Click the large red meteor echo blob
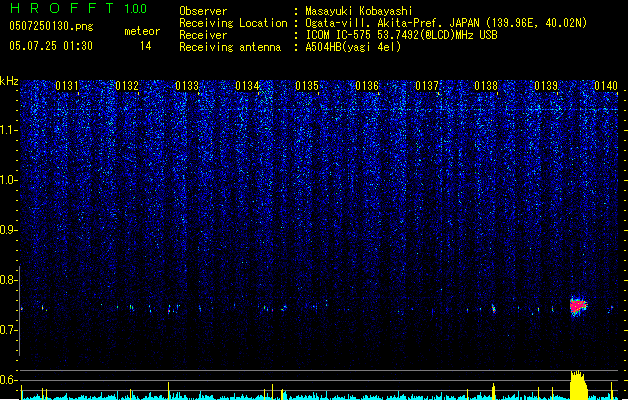 pyautogui.click(x=578, y=307)
